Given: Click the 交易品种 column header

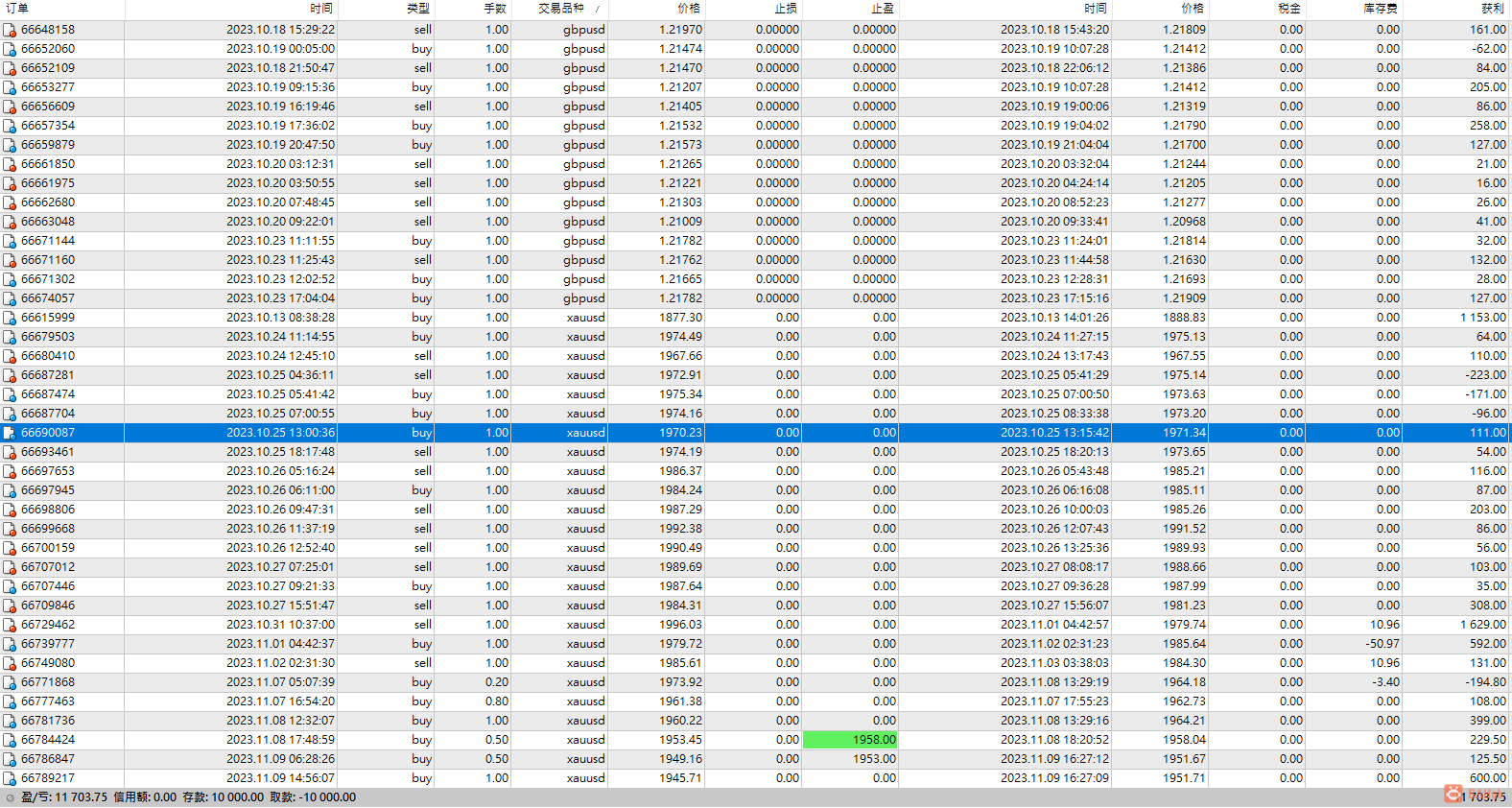Looking at the screenshot, I should 561,9.
